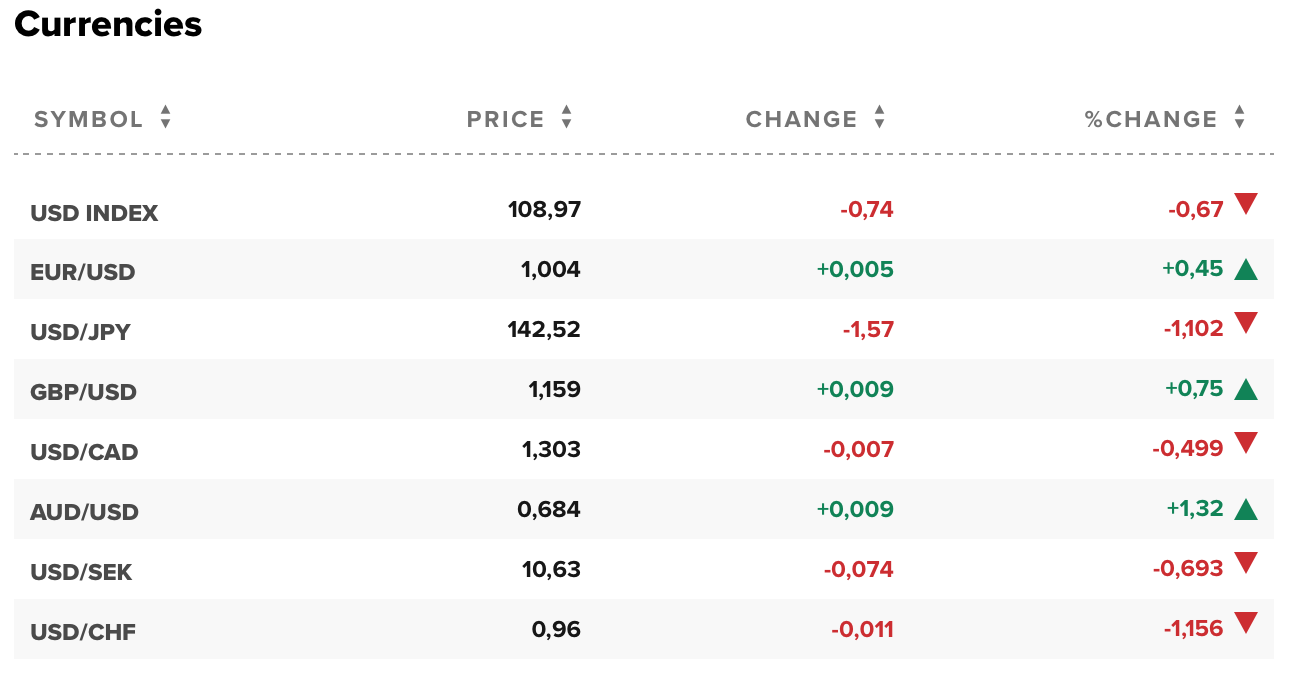Select the GBP/USD symbol

(x=84, y=392)
